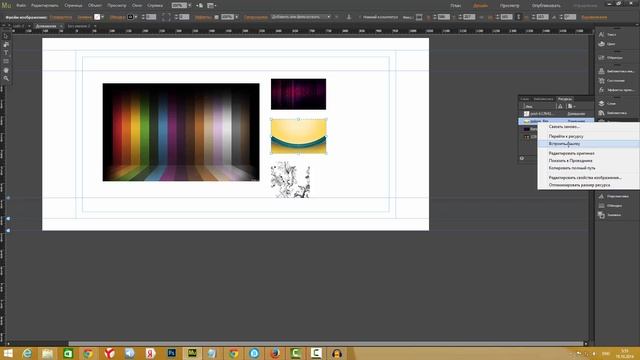Select the Rectangle tool
The width and height of the screenshot is (640, 360).
(6, 61)
